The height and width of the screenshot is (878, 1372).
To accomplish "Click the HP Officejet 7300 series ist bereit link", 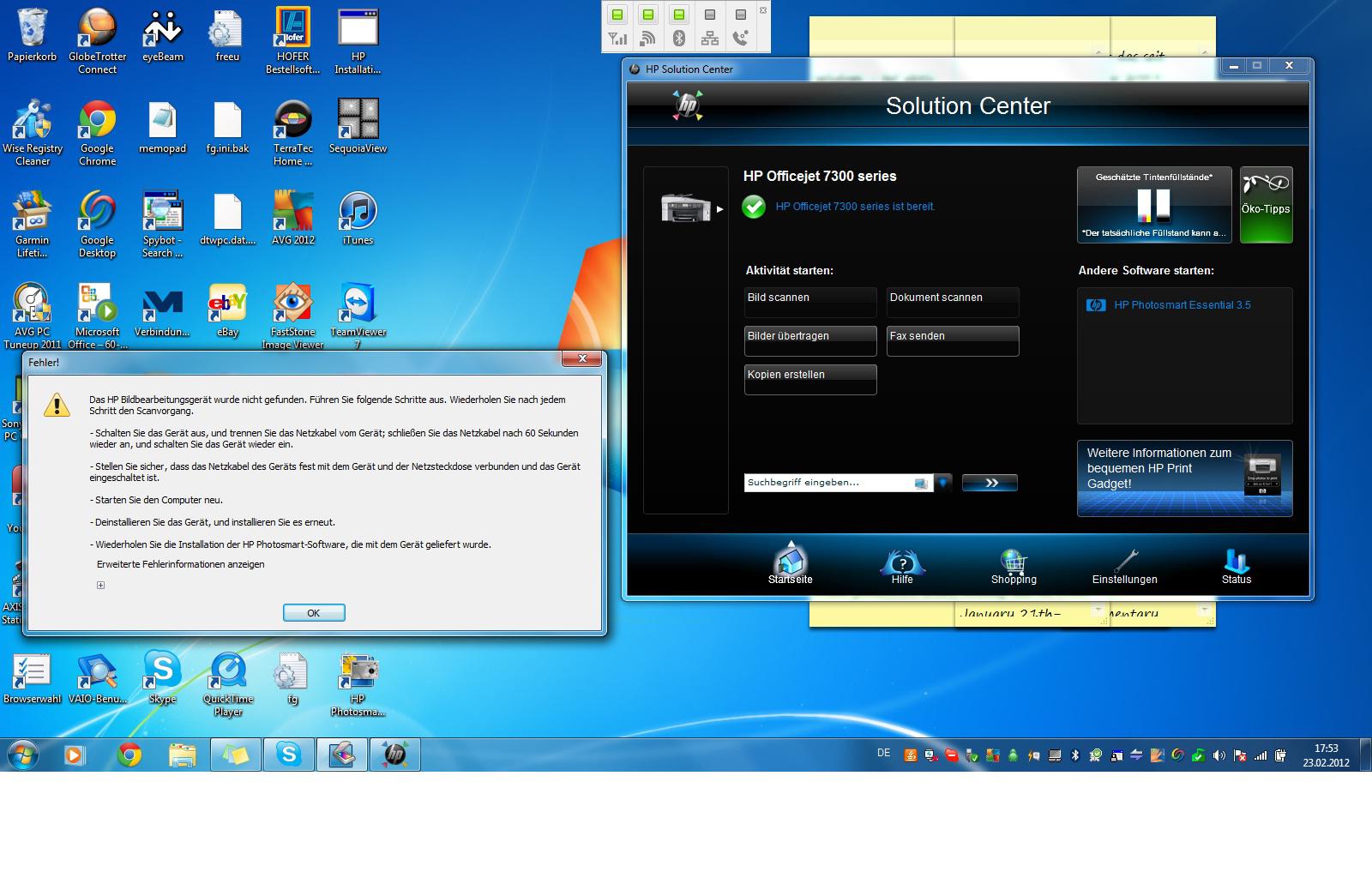I will point(855,207).
